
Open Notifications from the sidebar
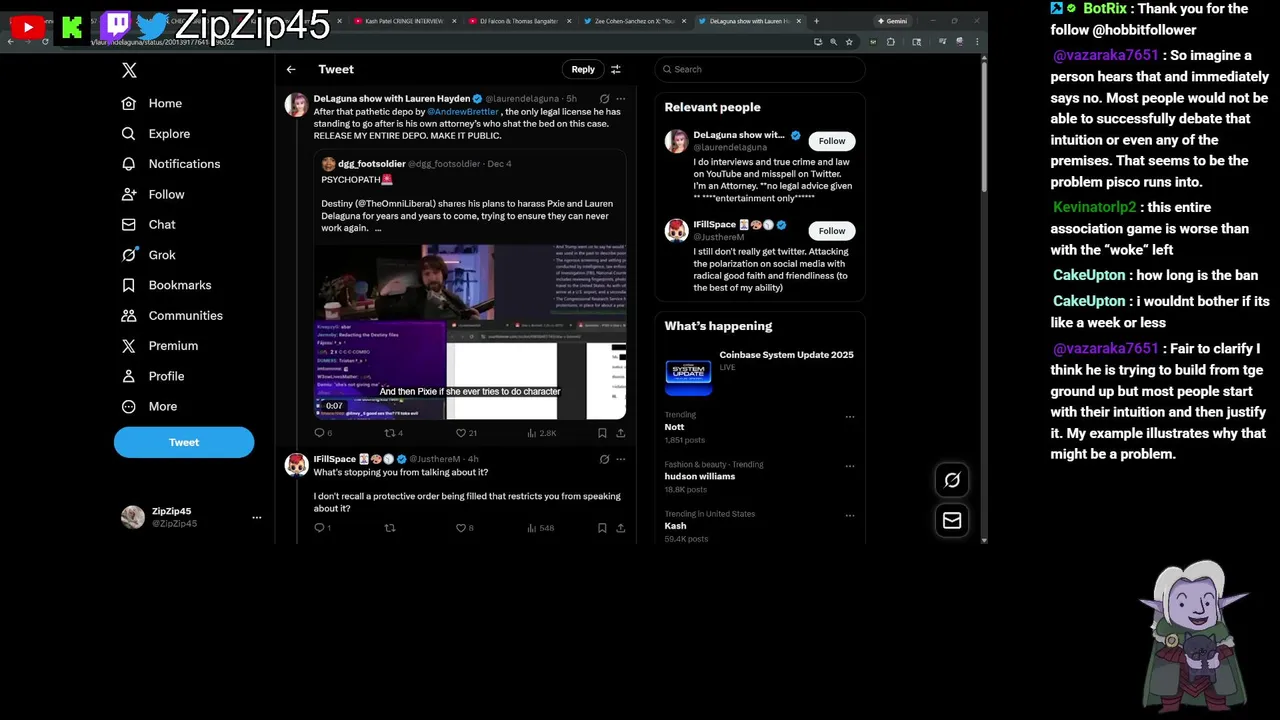pos(170,164)
